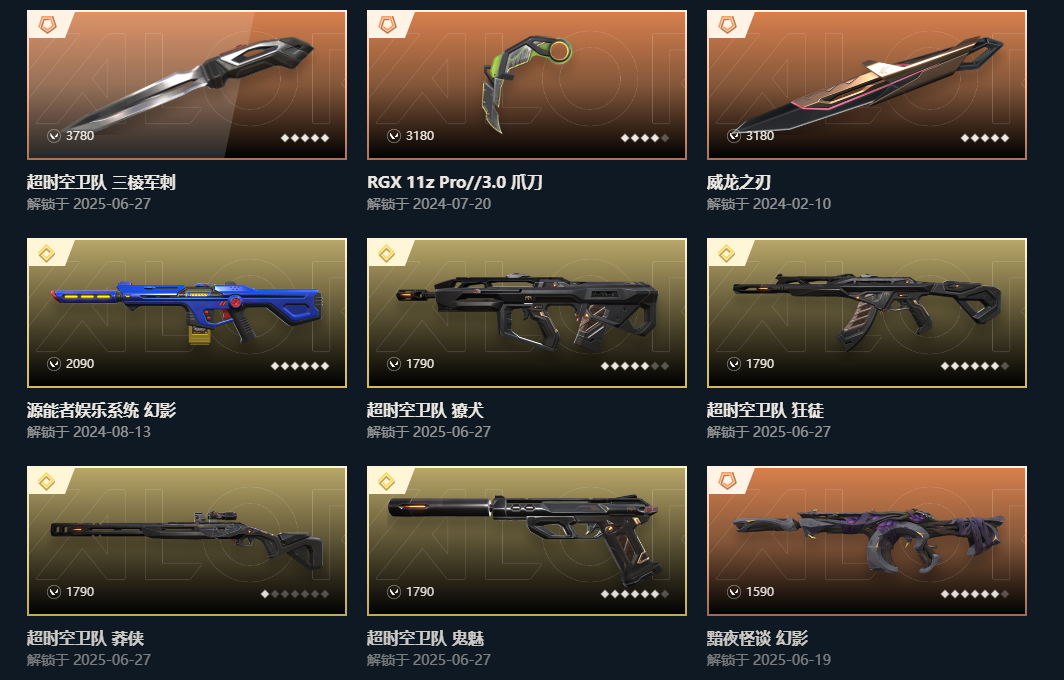Click tier badge on 黯夜怪谈 幻影 card
1064x680 pixels.
[x=727, y=482]
